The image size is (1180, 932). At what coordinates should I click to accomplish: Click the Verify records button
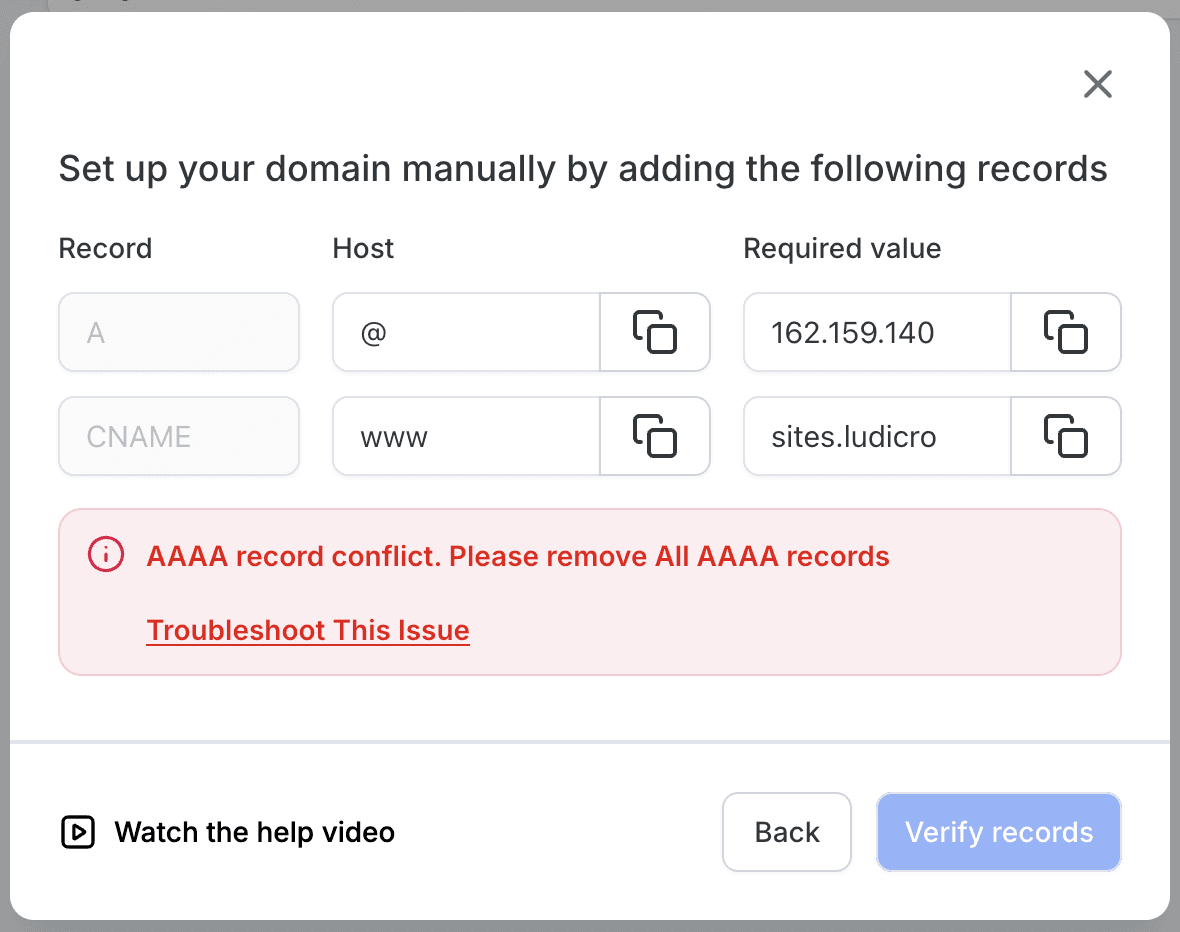pyautogui.click(x=999, y=832)
